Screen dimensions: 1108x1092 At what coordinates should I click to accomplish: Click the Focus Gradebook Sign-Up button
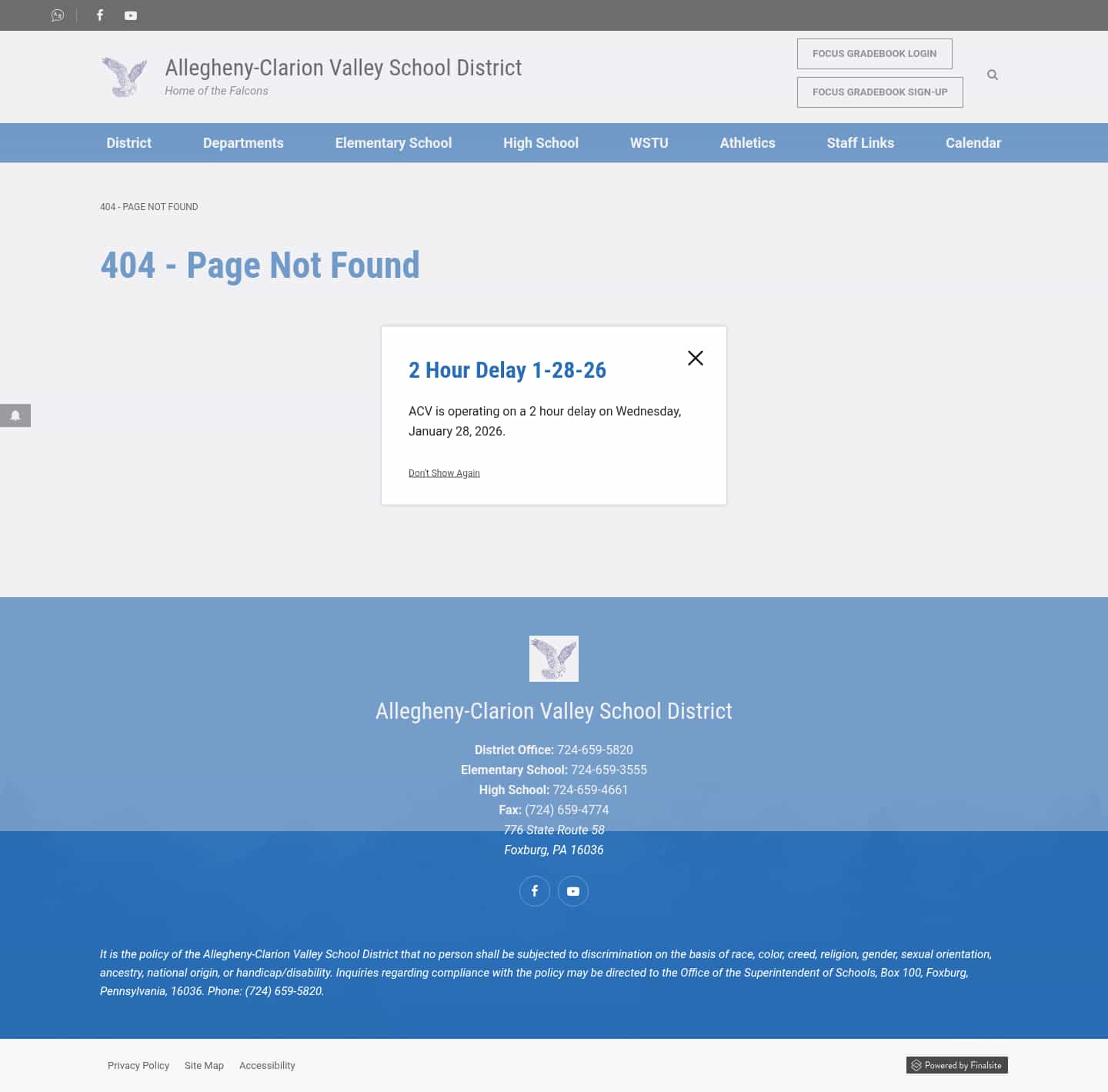click(x=879, y=92)
